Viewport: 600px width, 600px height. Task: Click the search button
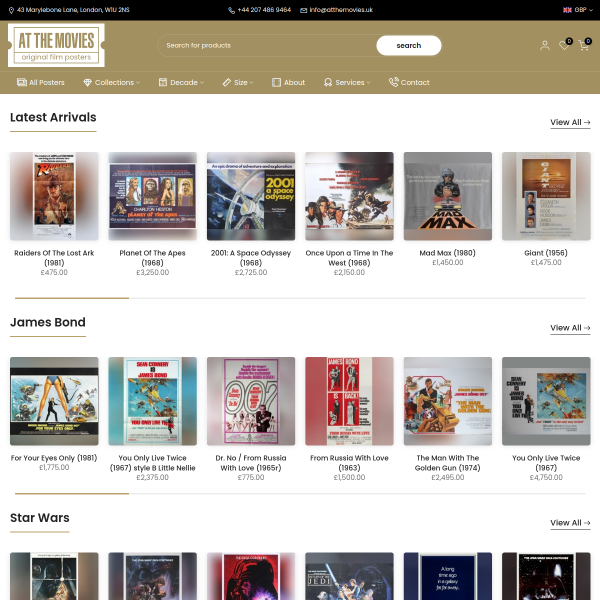click(x=409, y=46)
